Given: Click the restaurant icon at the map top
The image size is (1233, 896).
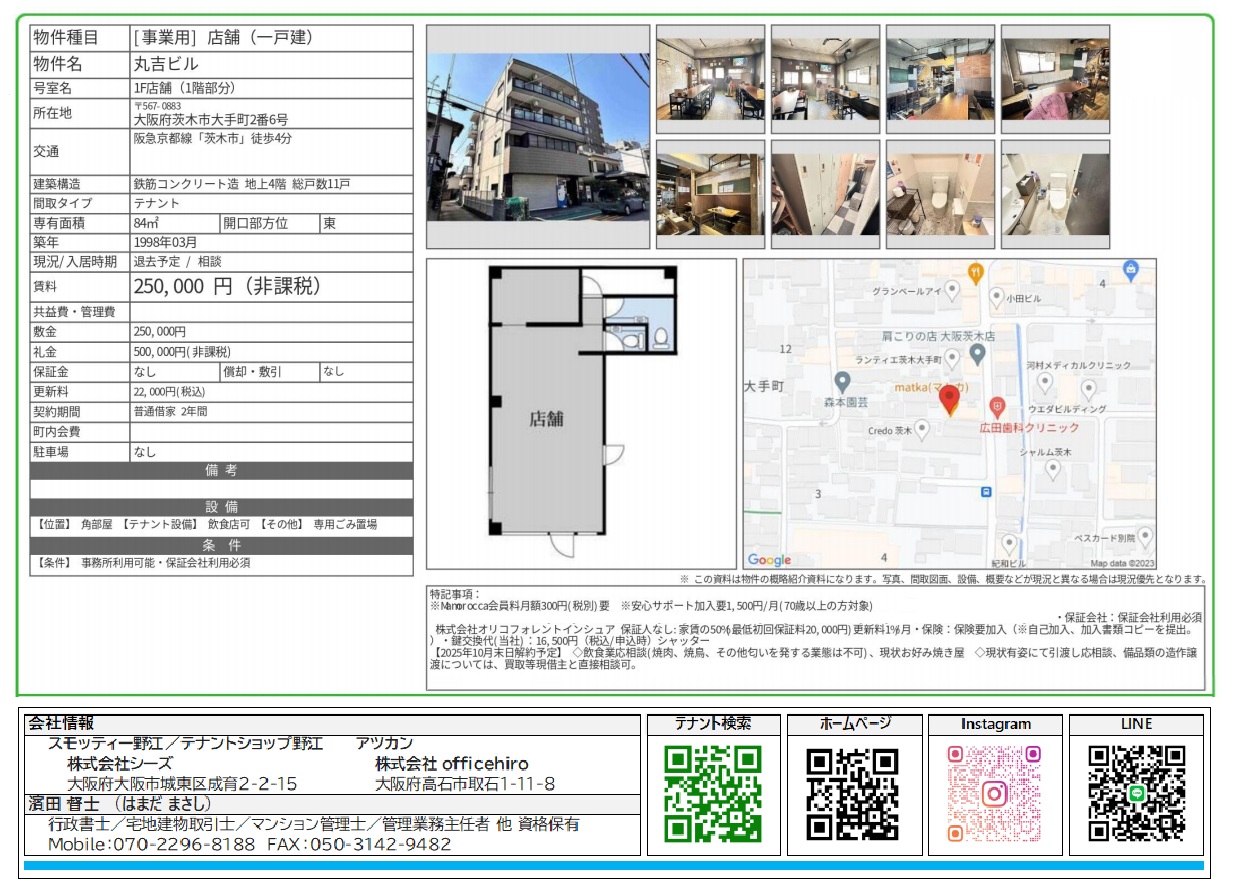Looking at the screenshot, I should [975, 272].
